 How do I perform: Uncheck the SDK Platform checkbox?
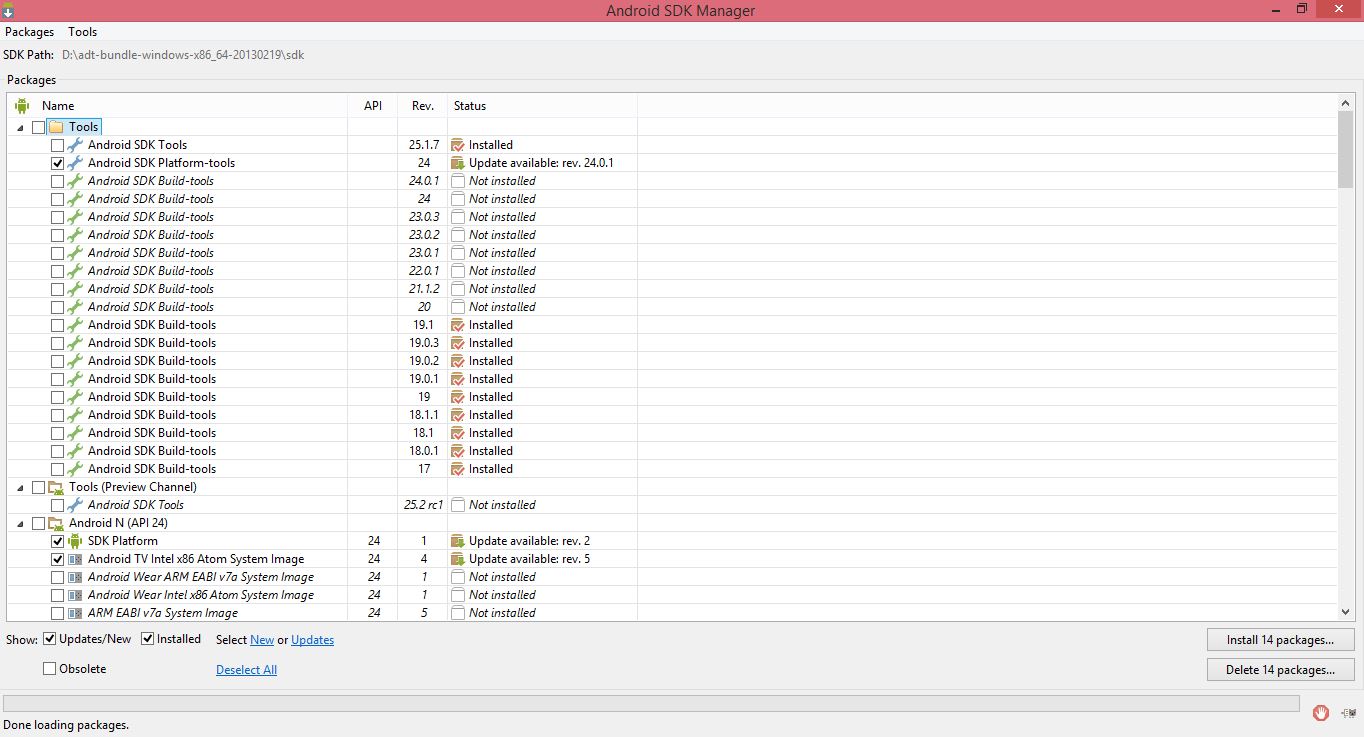[57, 541]
